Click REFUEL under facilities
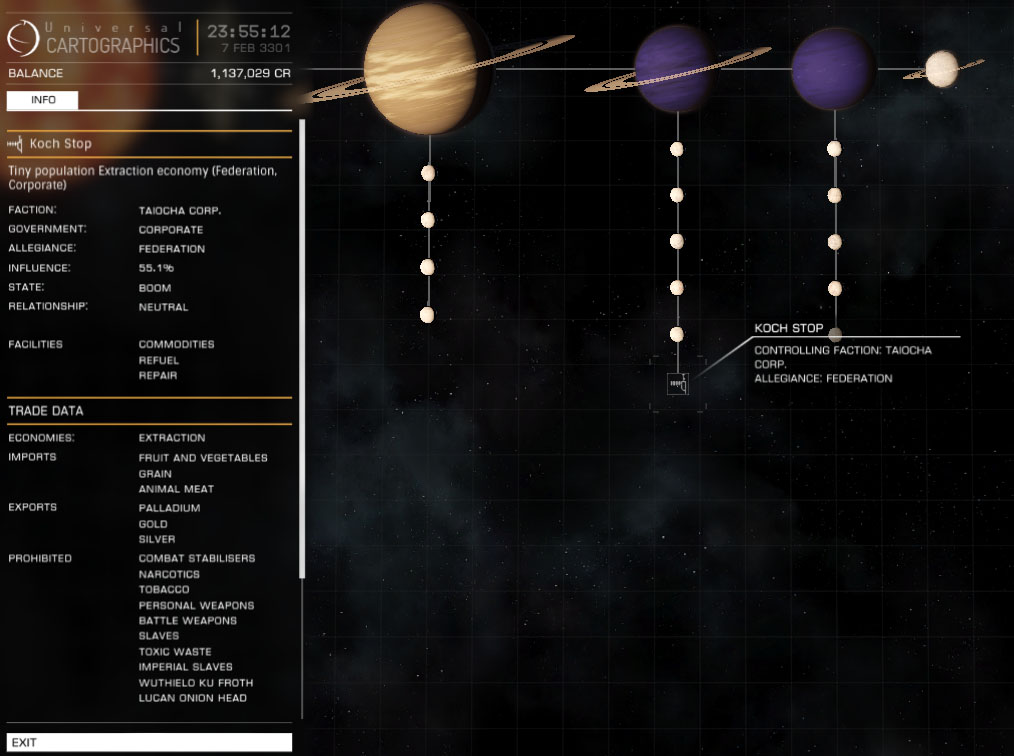Viewport: 1014px width, 756px height. tap(158, 360)
